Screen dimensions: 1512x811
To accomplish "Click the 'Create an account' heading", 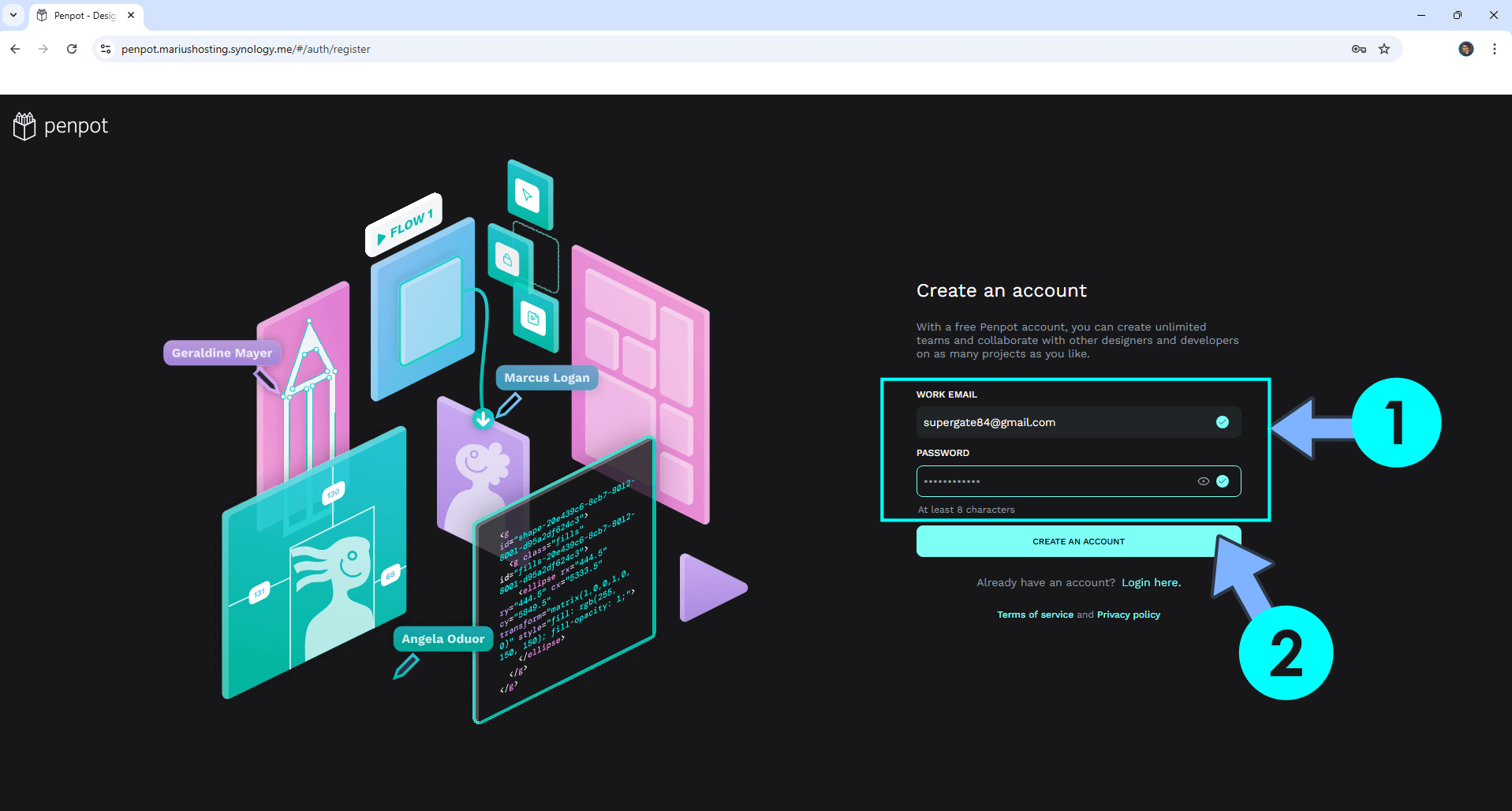I will pyautogui.click(x=1001, y=290).
